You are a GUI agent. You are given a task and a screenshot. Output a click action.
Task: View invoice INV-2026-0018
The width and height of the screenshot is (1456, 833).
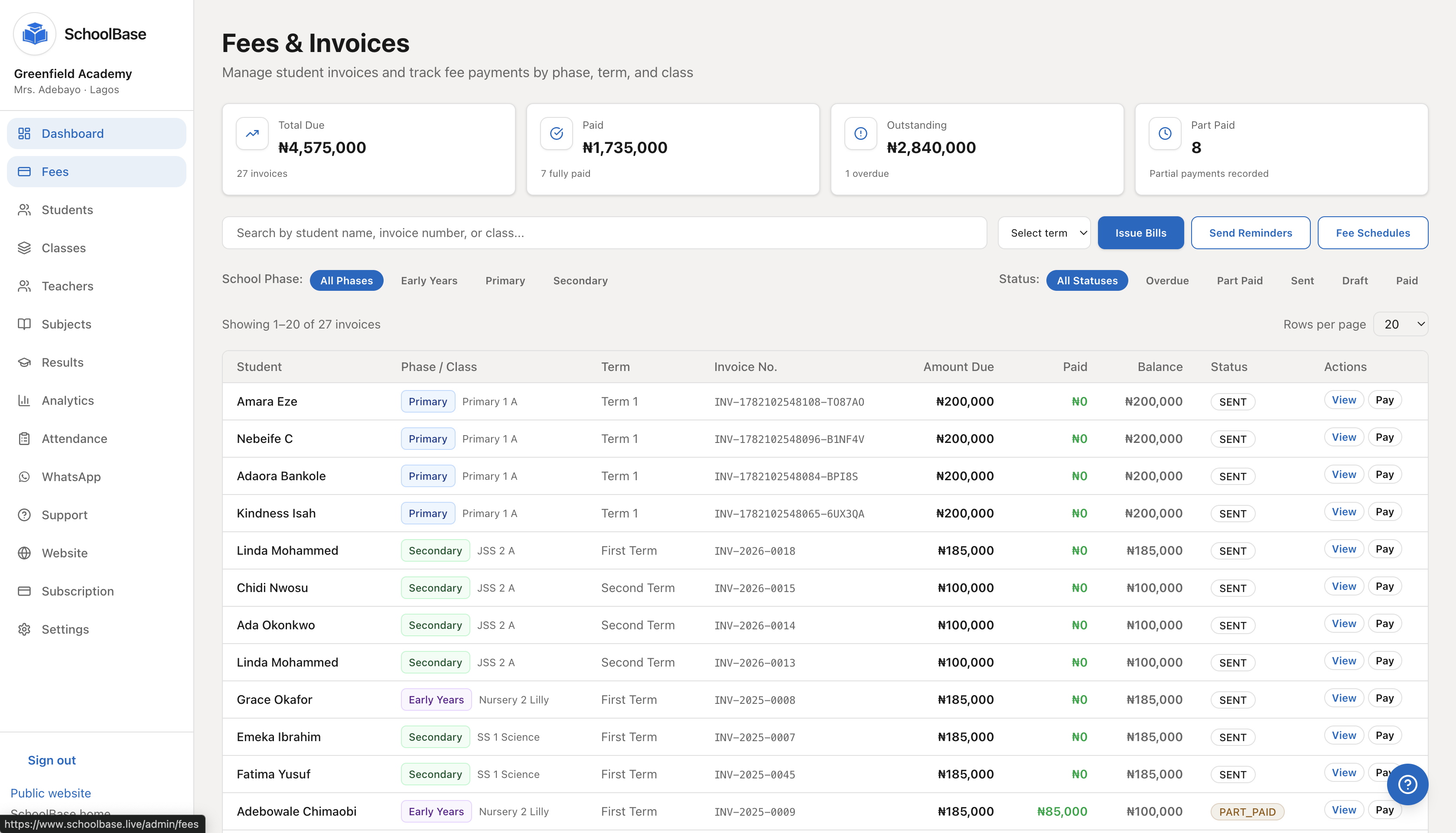tap(1344, 549)
